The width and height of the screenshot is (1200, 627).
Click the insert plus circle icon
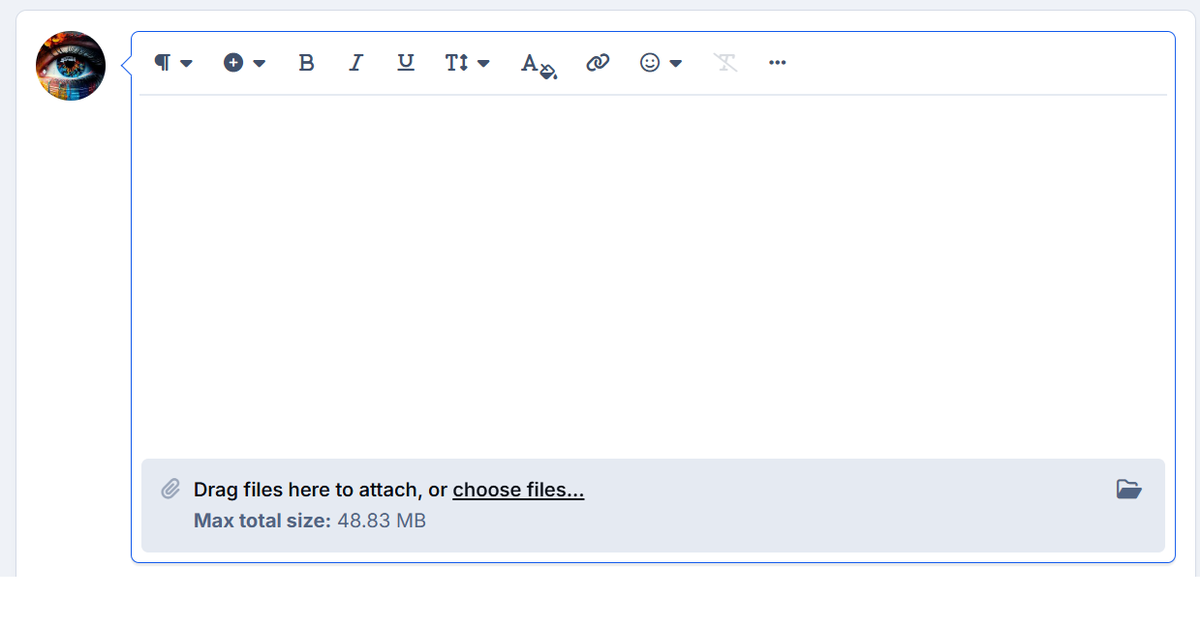(x=233, y=63)
